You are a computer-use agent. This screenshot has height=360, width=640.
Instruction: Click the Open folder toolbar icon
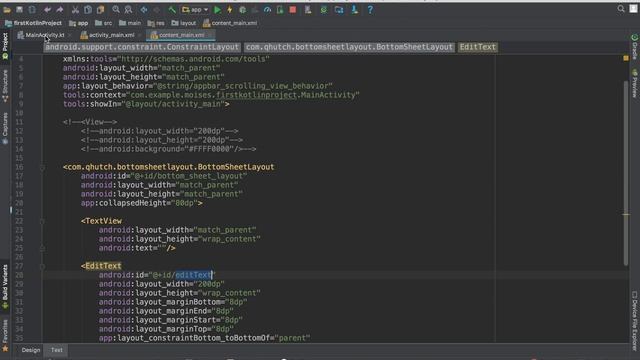coord(7,9)
